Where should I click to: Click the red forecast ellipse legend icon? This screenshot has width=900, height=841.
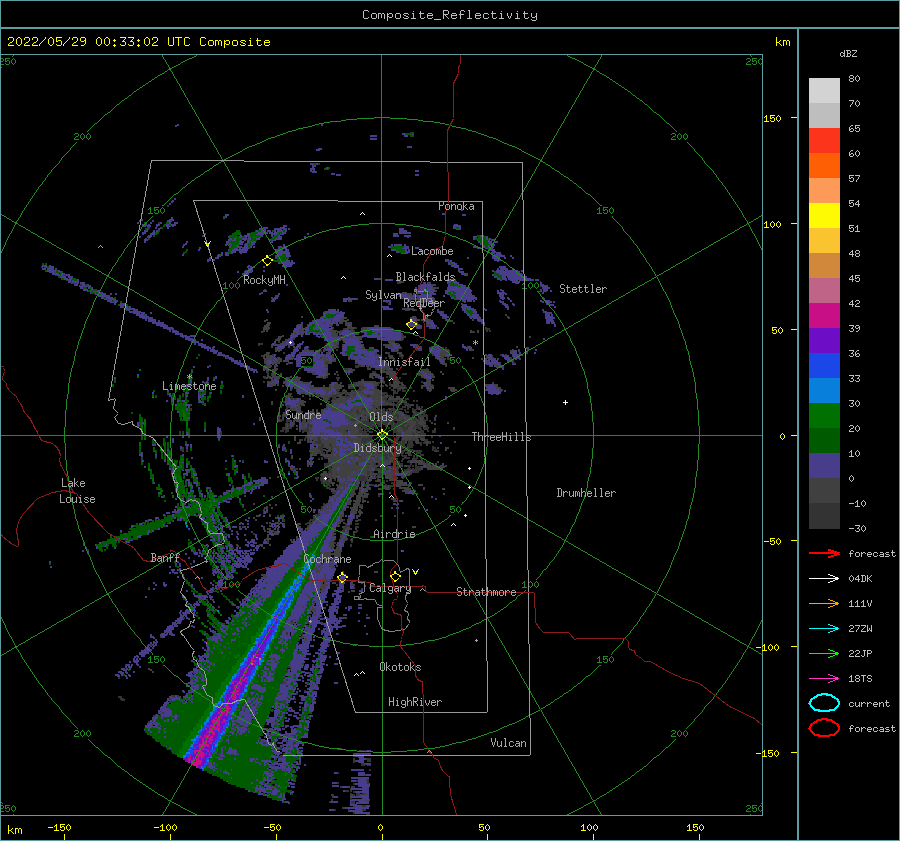click(x=824, y=728)
